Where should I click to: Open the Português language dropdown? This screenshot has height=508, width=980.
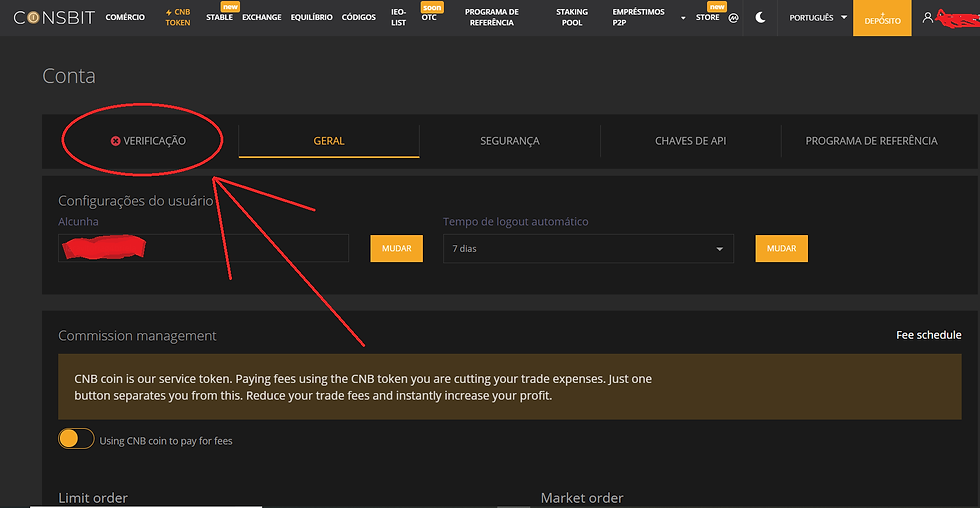point(818,17)
